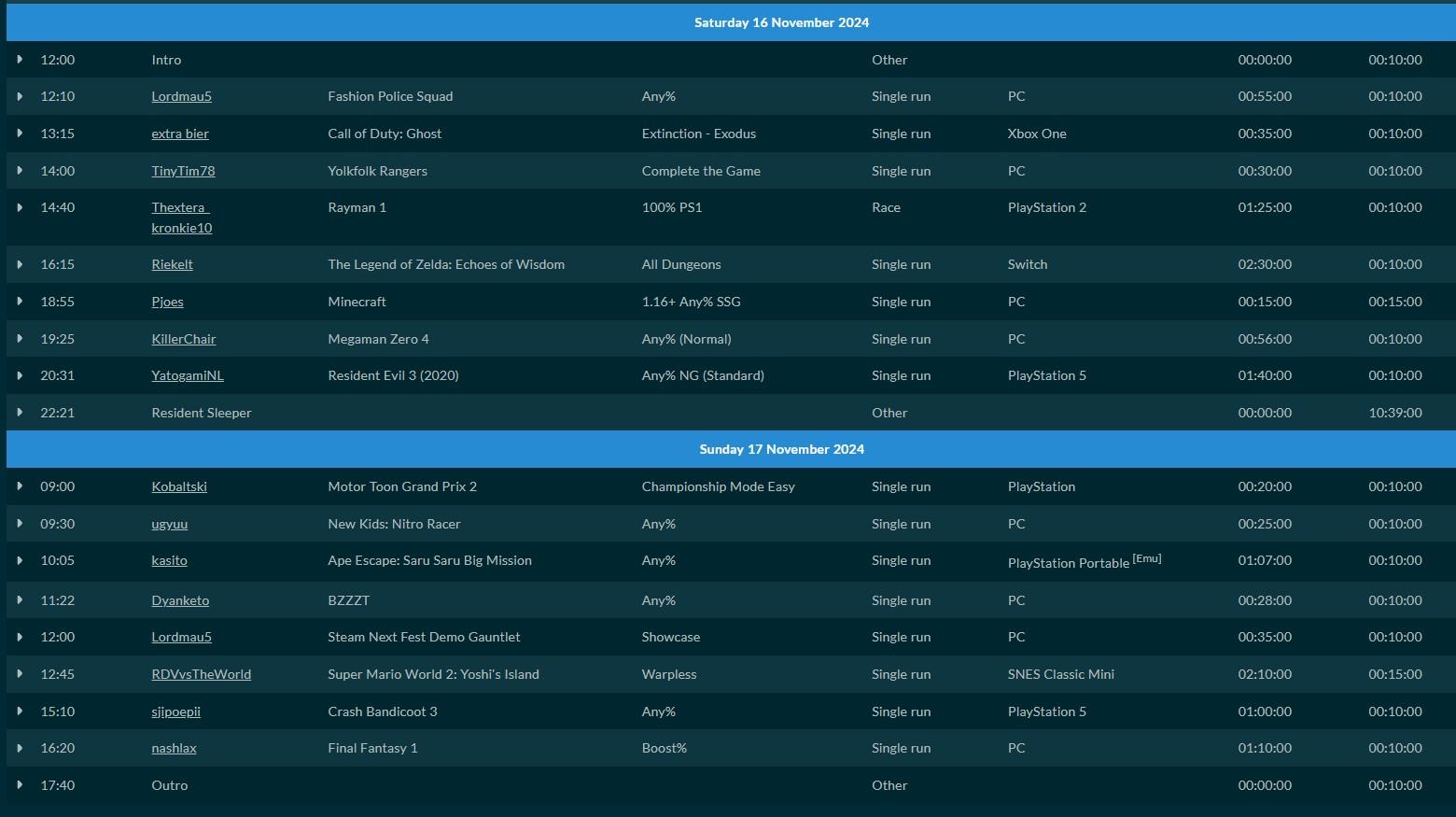Click the 'Call of Duty: Ghost' game title
This screenshot has width=1456, height=817.
[x=385, y=134]
